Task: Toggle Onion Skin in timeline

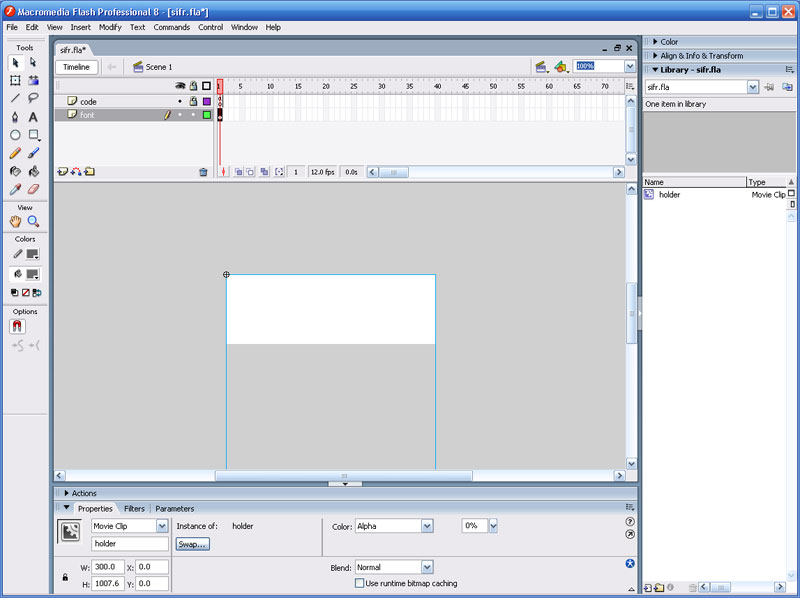Action: click(x=238, y=172)
